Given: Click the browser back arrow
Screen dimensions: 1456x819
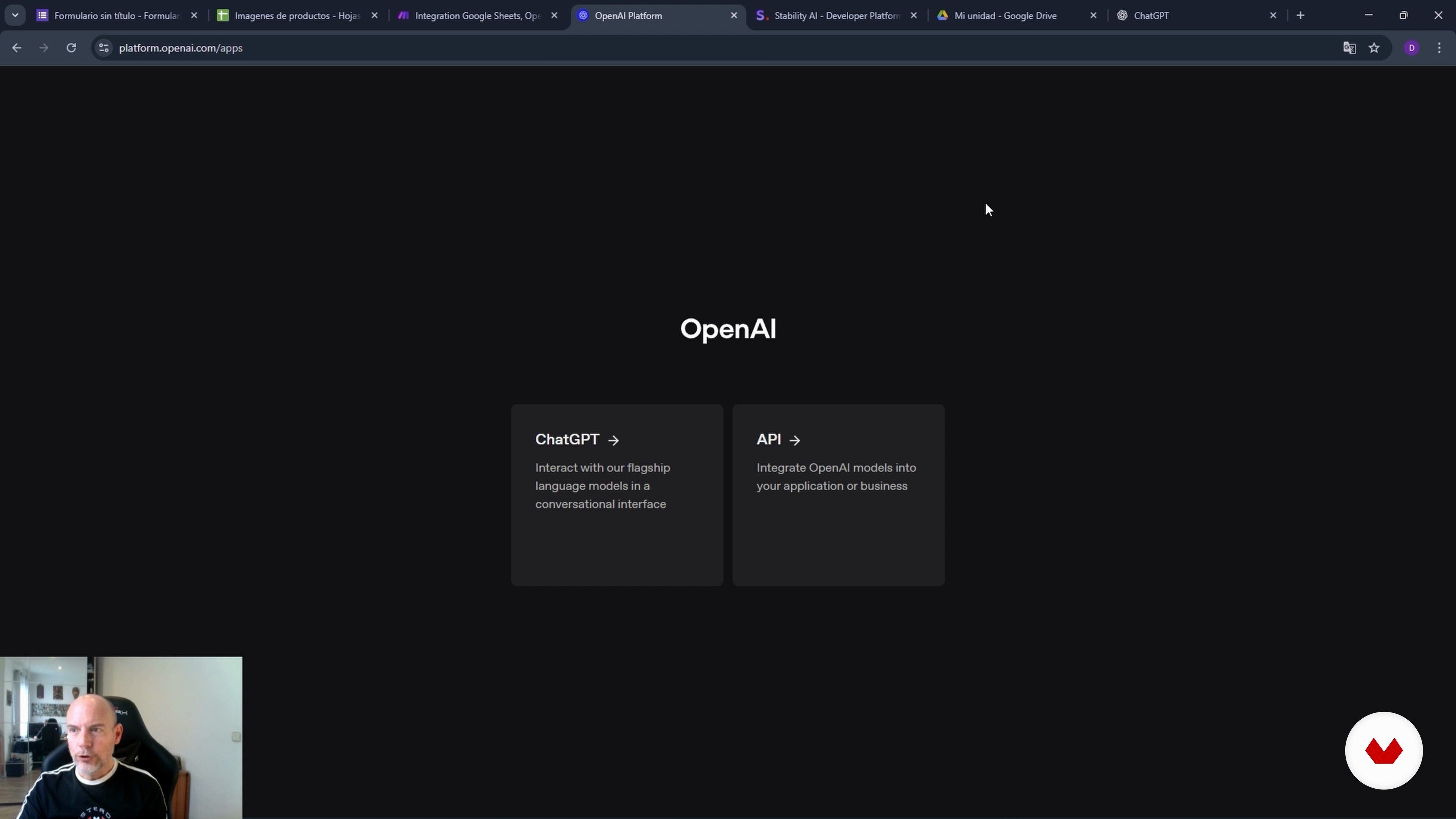Looking at the screenshot, I should point(16,48).
